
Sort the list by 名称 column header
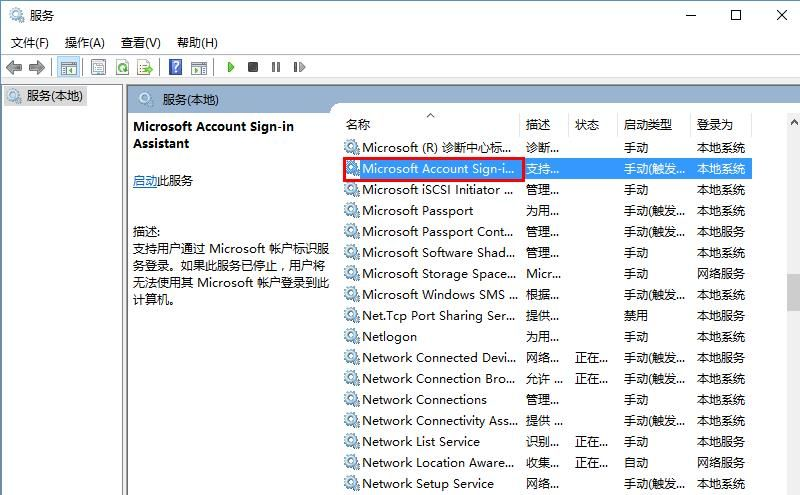pos(358,125)
